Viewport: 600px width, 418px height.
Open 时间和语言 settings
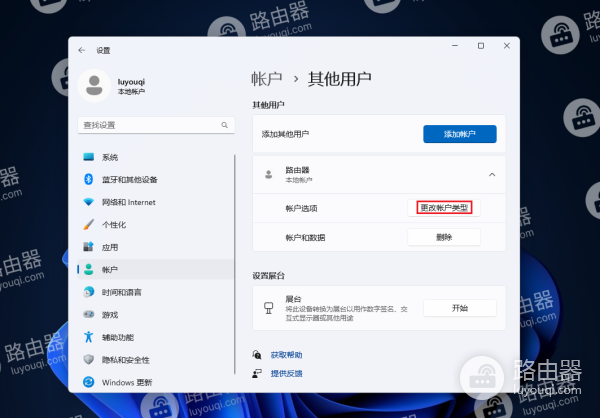(x=156, y=292)
